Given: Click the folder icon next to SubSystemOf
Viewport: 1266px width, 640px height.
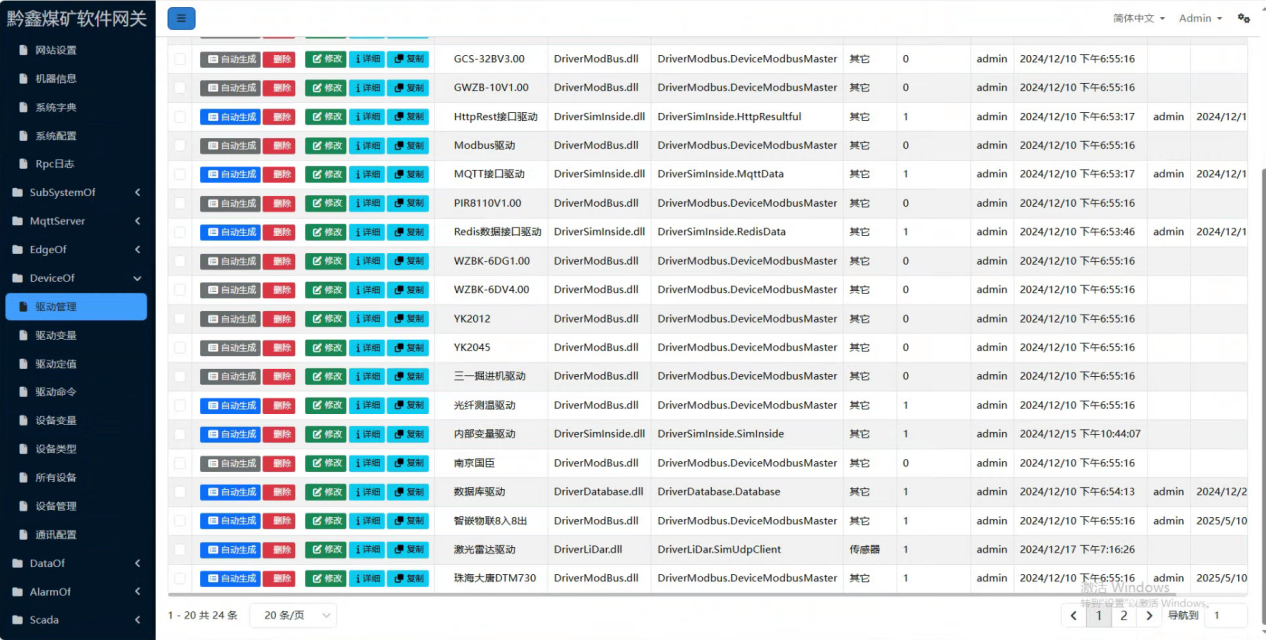Looking at the screenshot, I should pos(17,193).
